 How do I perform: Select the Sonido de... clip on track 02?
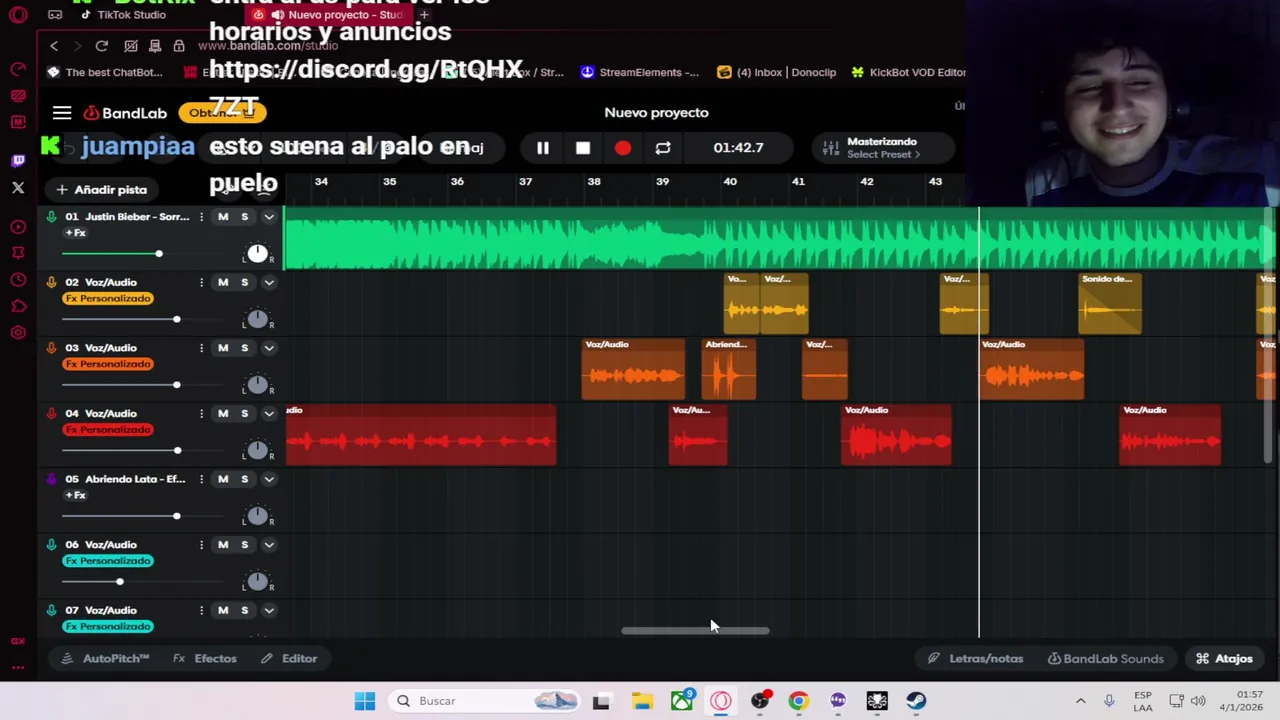[x=1110, y=303]
